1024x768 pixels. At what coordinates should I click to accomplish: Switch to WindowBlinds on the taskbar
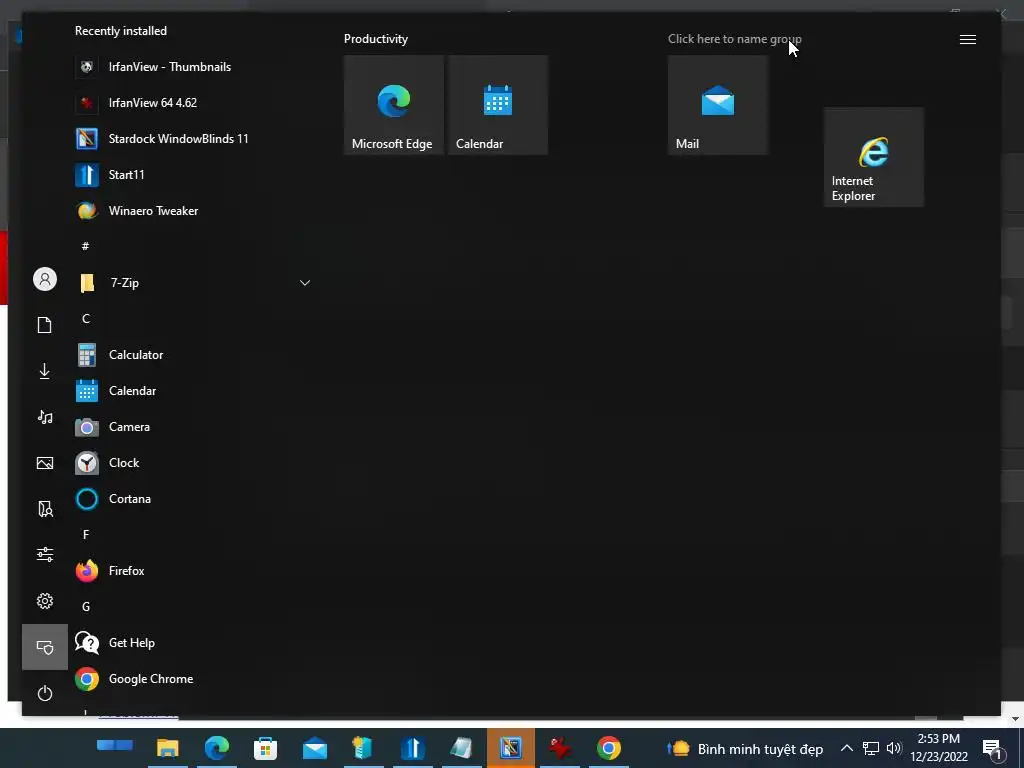(511, 748)
